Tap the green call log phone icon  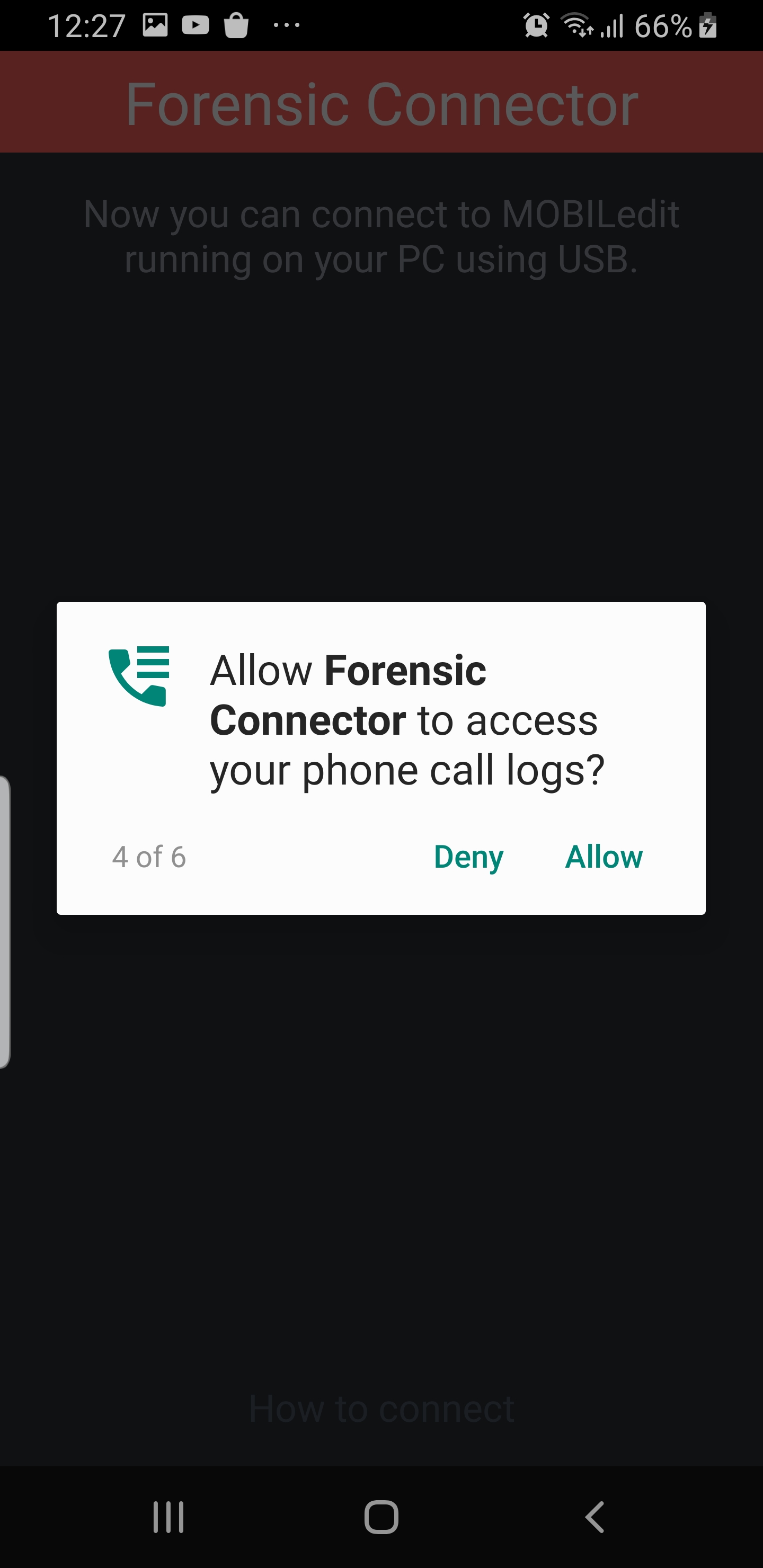139,675
